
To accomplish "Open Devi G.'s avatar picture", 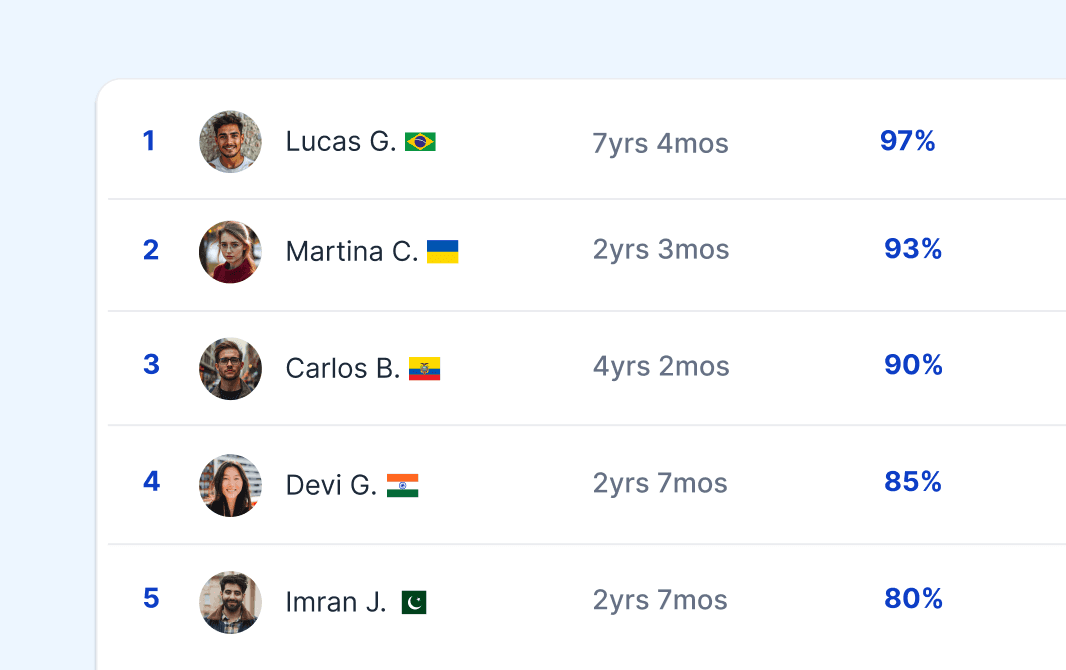I will pos(230,486).
